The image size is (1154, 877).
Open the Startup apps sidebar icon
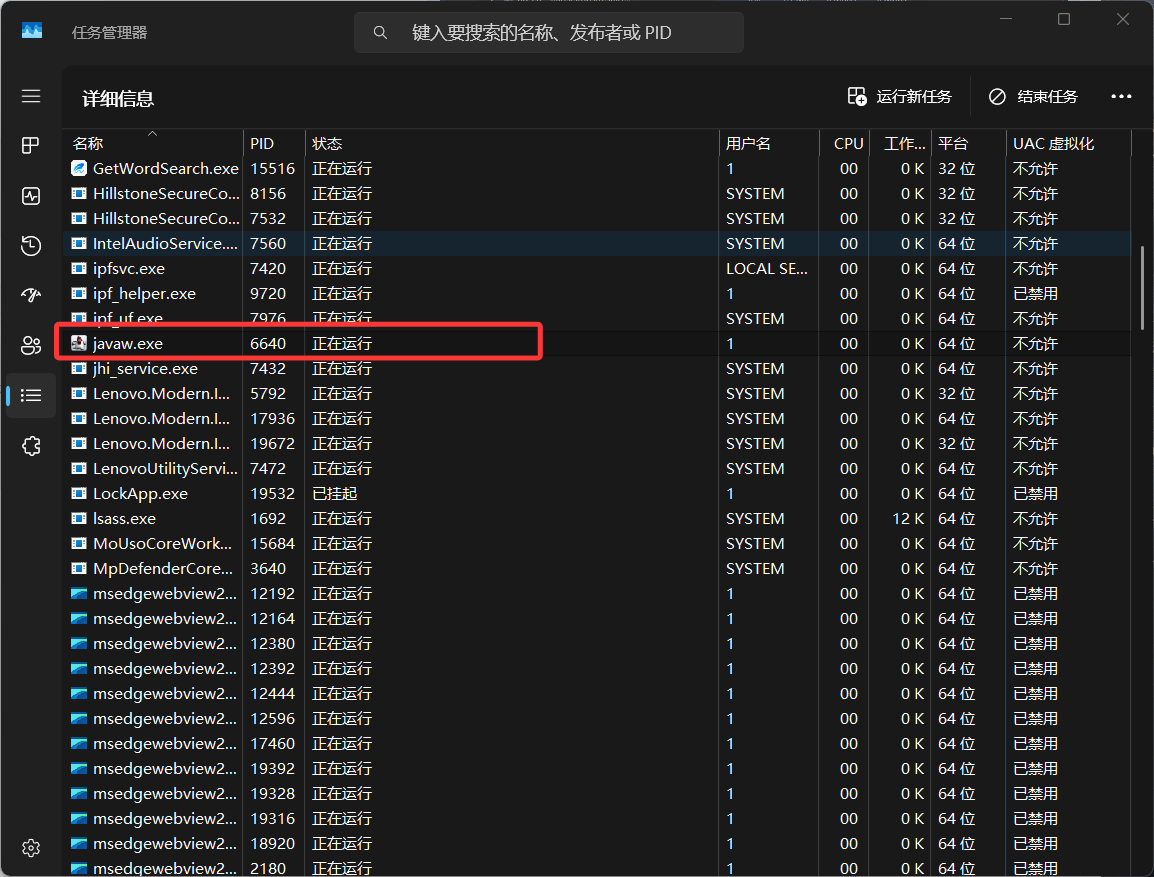[31, 295]
